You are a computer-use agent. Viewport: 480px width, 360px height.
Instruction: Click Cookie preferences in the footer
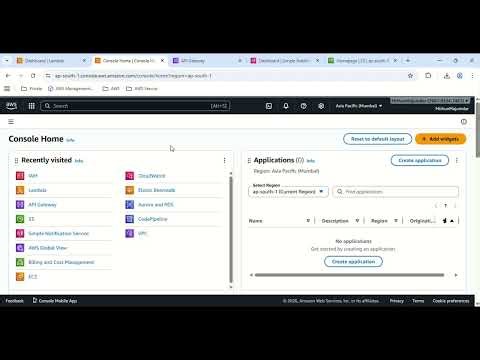pyautogui.click(x=451, y=301)
